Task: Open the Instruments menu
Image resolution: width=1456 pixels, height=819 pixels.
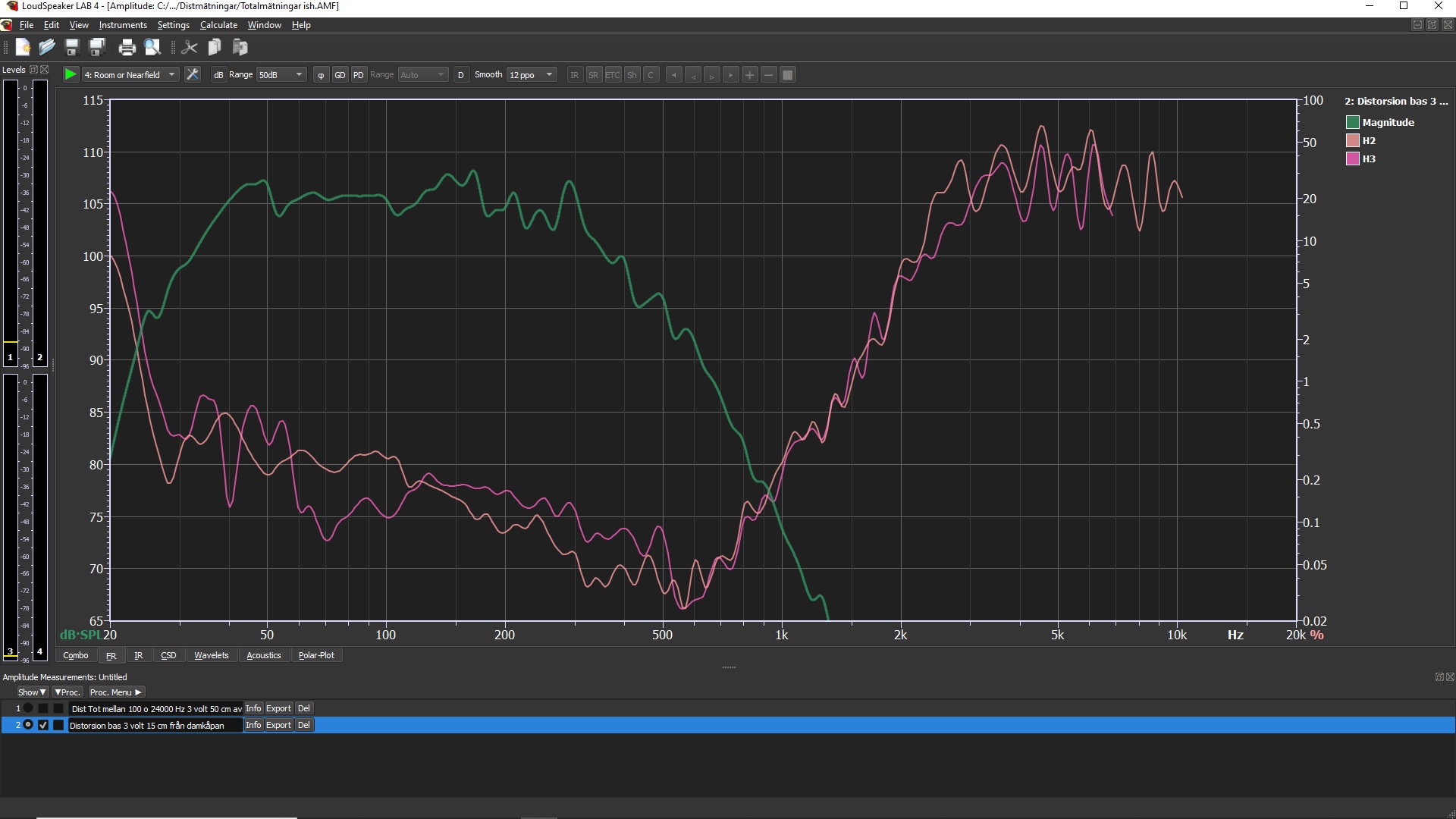Action: [x=123, y=25]
